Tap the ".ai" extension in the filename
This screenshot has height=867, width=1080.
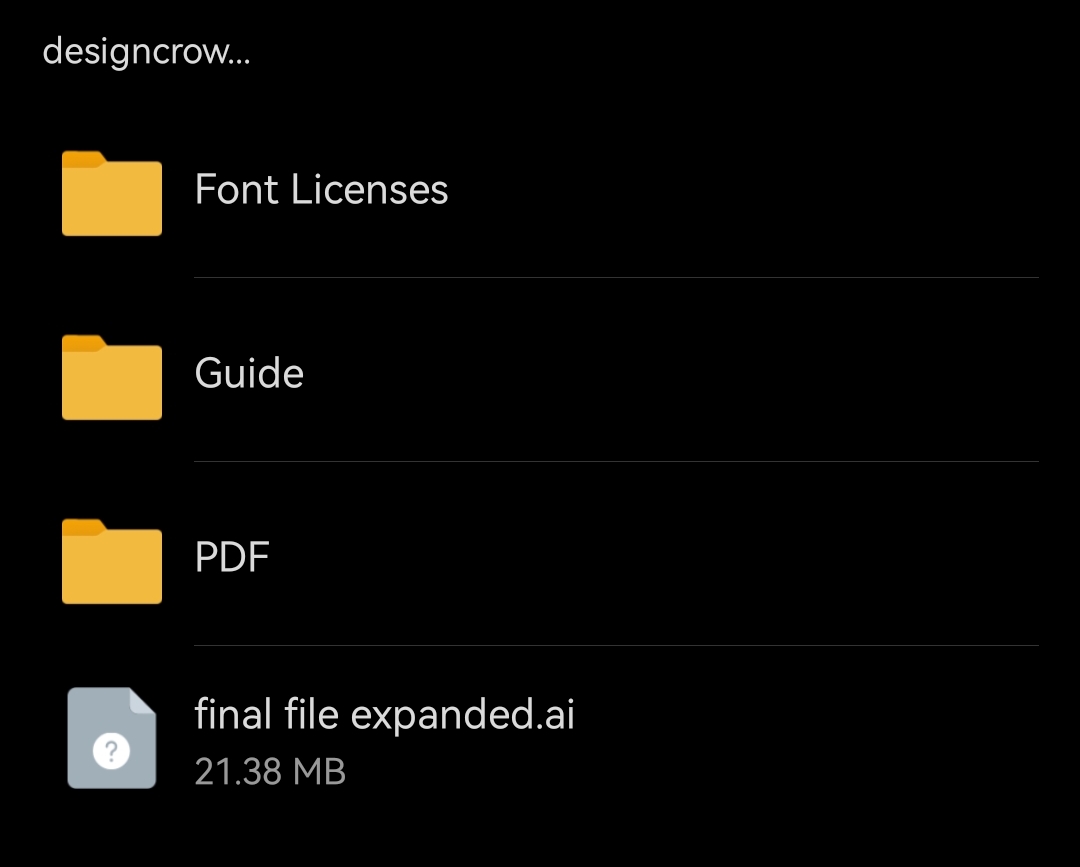point(555,715)
